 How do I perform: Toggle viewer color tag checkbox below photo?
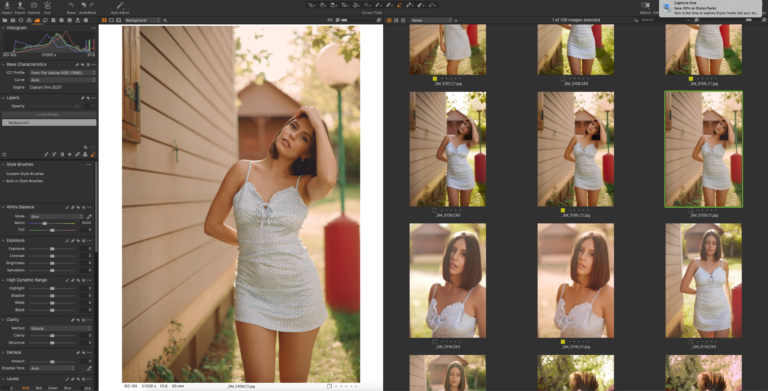[329, 386]
